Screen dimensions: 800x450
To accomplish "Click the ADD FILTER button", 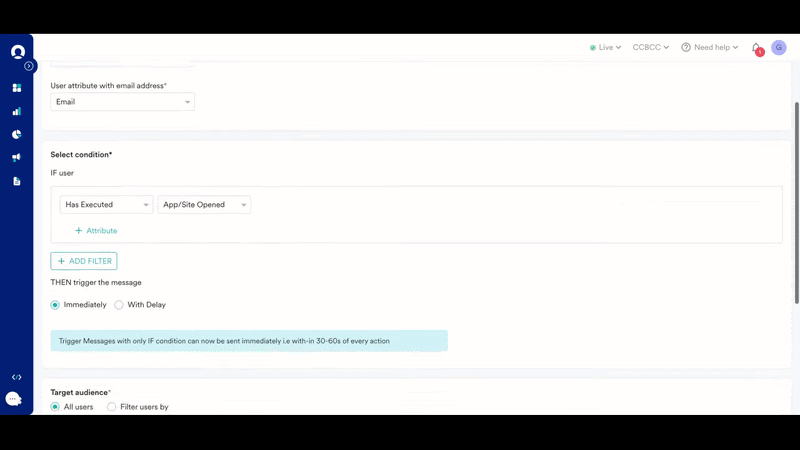I will 84,261.
